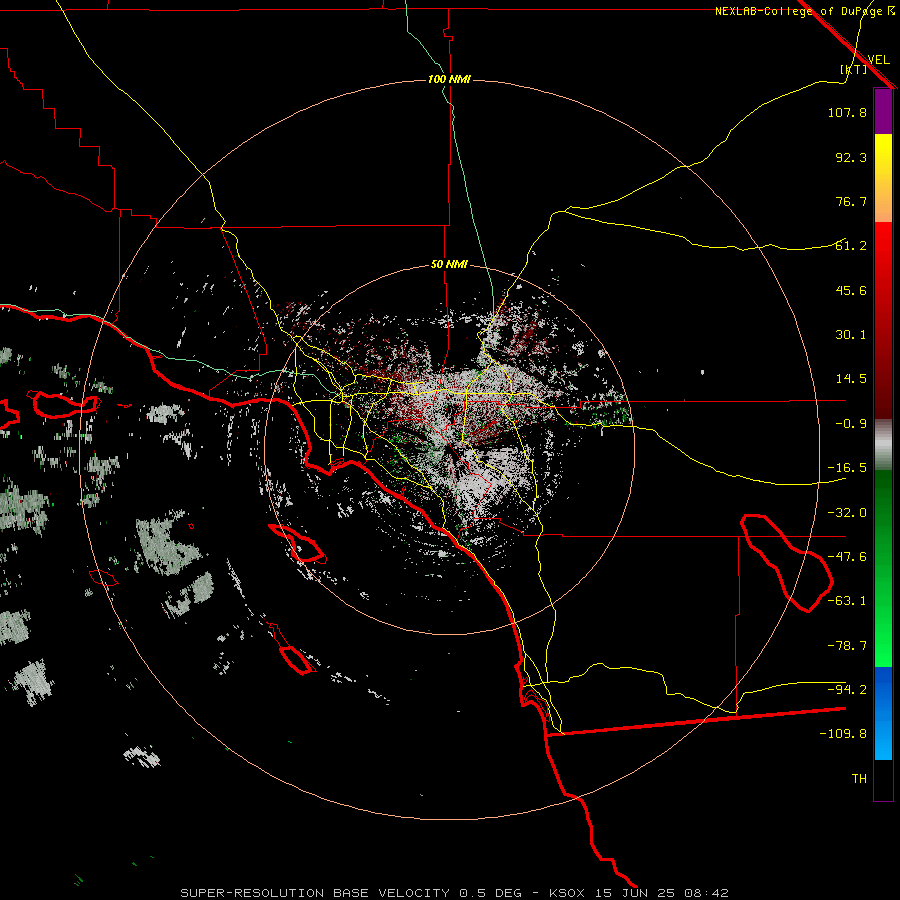The height and width of the screenshot is (900, 900).
Task: Pick the purple segment of the color bar
Action: tap(883, 112)
